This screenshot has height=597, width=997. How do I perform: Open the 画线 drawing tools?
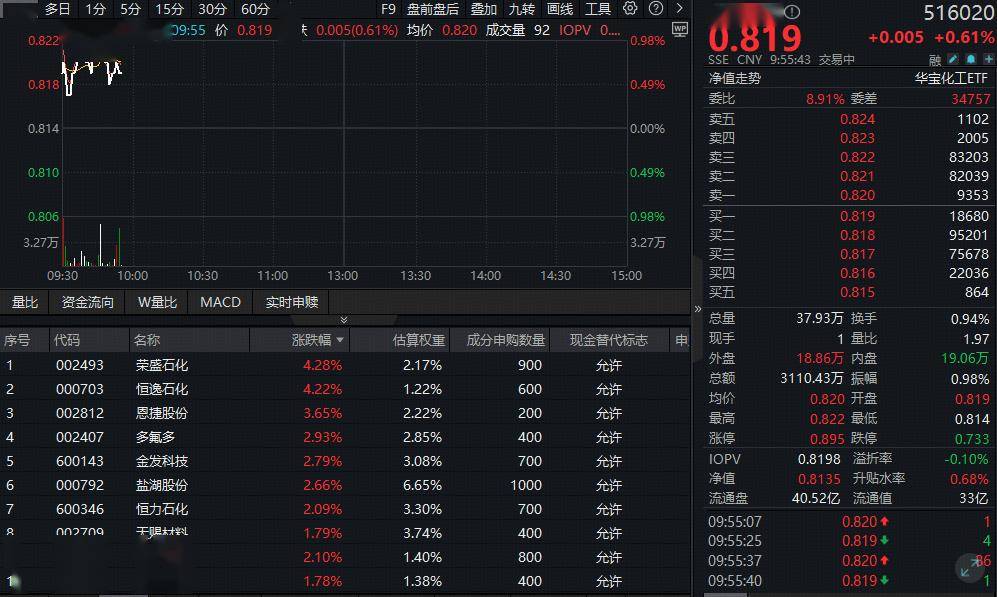point(560,9)
